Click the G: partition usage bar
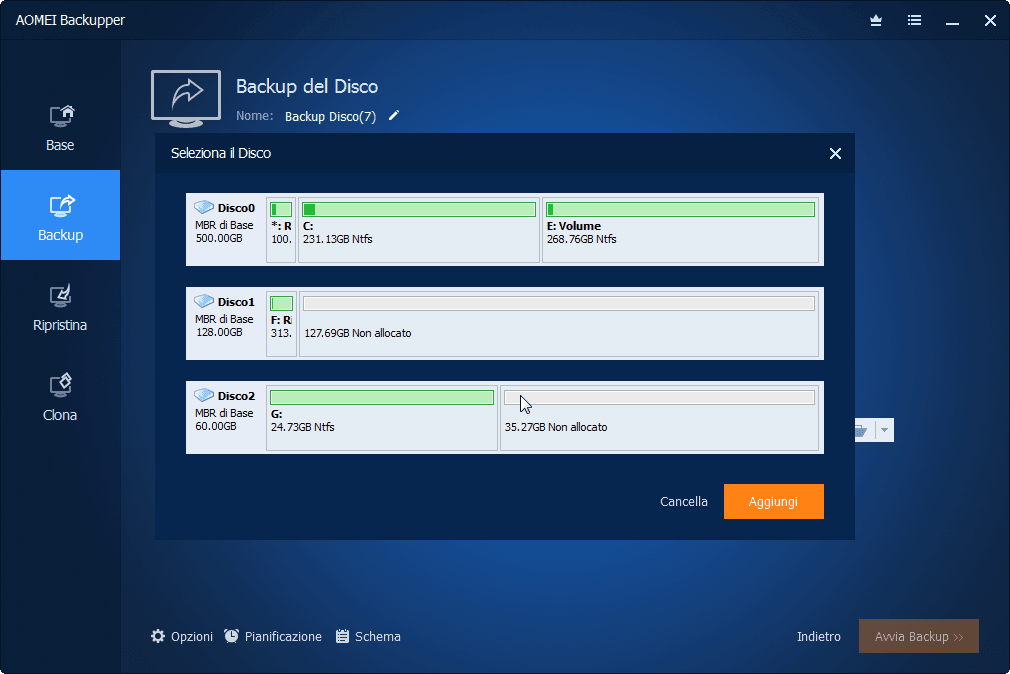Viewport: 1010px width, 674px height. point(382,398)
